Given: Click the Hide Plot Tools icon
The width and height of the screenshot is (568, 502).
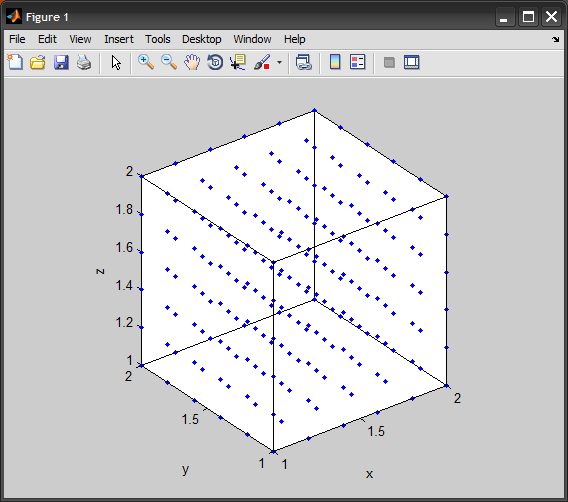Looking at the screenshot, I should (x=389, y=63).
